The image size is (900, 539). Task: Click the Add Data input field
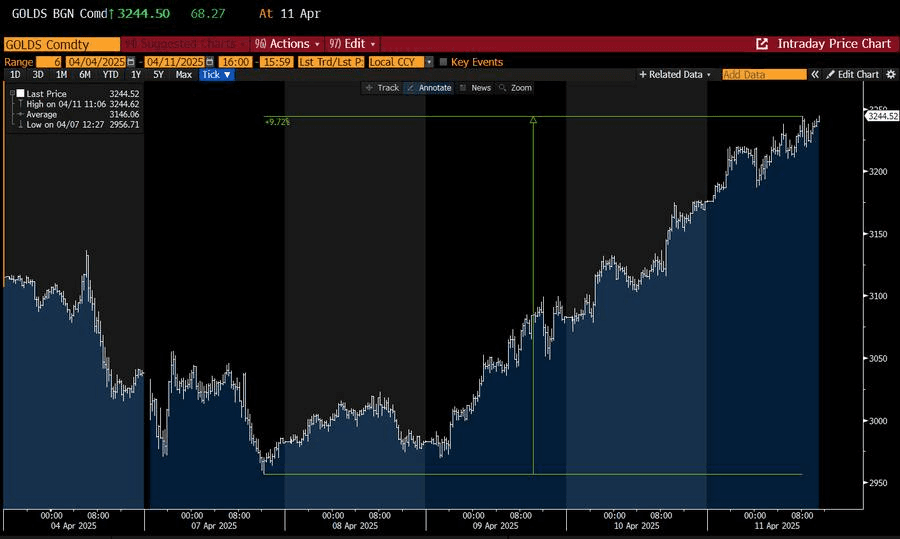tap(763, 75)
